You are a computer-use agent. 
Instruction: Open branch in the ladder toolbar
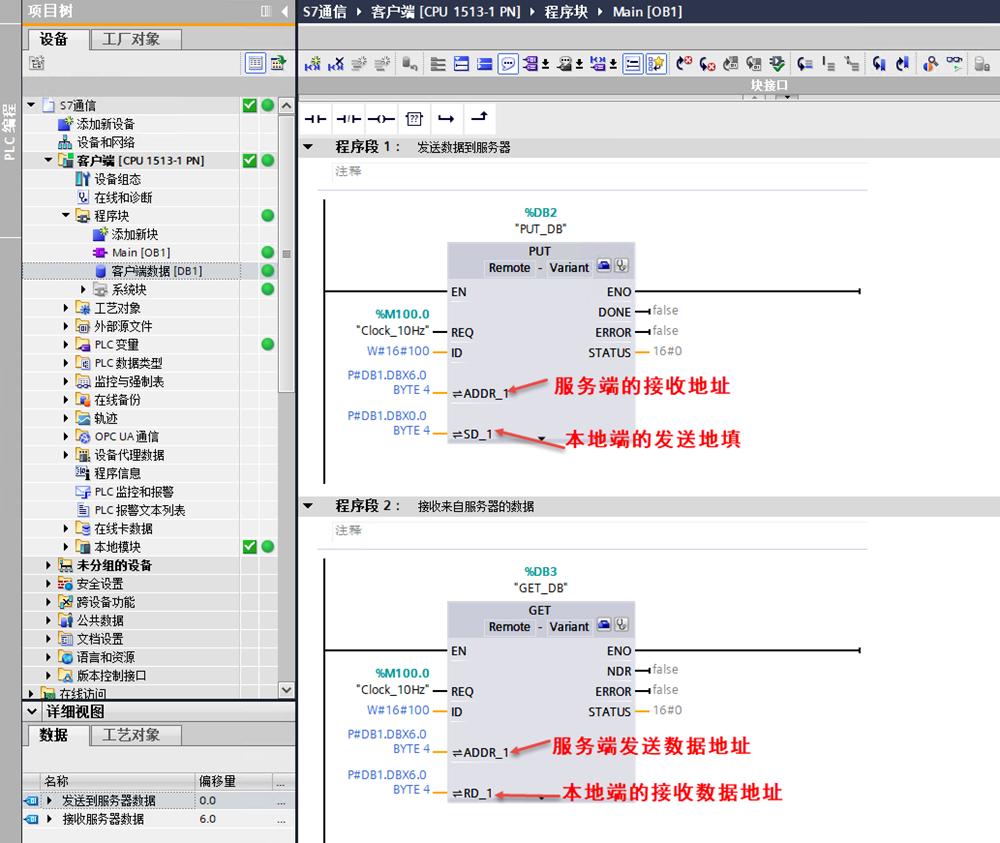(446, 119)
